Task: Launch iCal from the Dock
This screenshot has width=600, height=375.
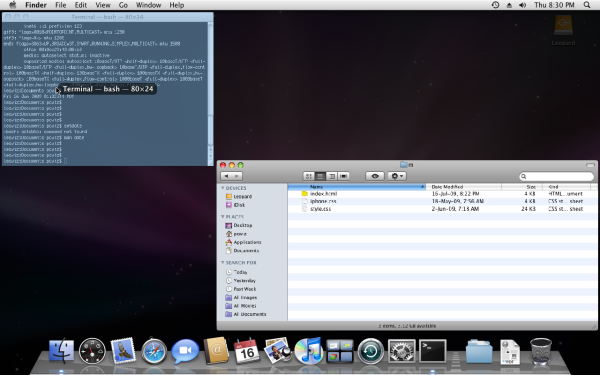Action: (247, 351)
